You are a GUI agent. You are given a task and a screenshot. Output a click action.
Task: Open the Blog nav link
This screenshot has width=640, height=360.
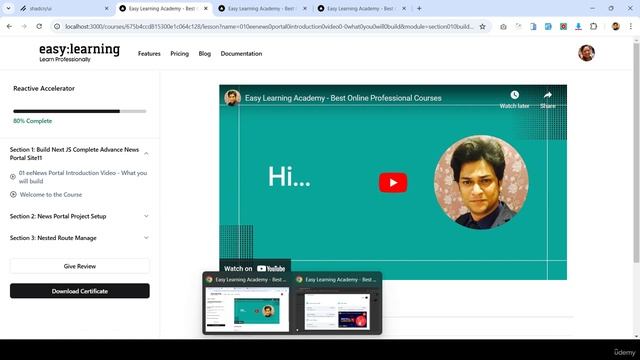(204, 53)
